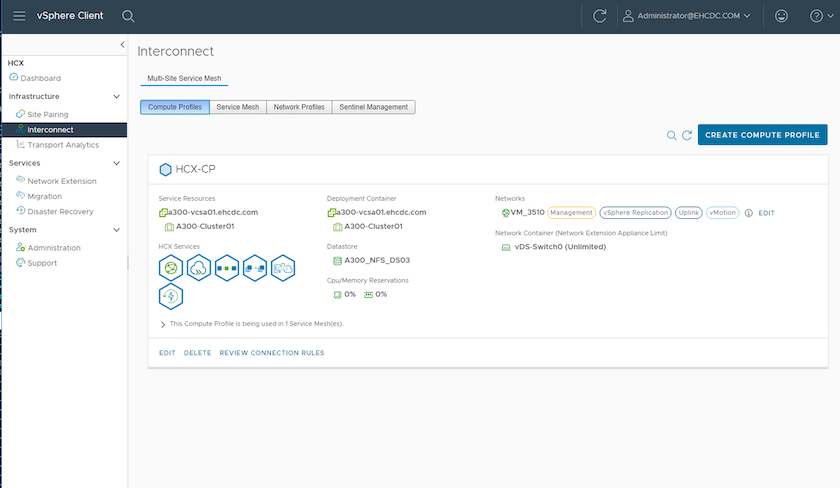840x488 pixels.
Task: Delete the HCX-CP compute profile
Action: pyautogui.click(x=197, y=353)
